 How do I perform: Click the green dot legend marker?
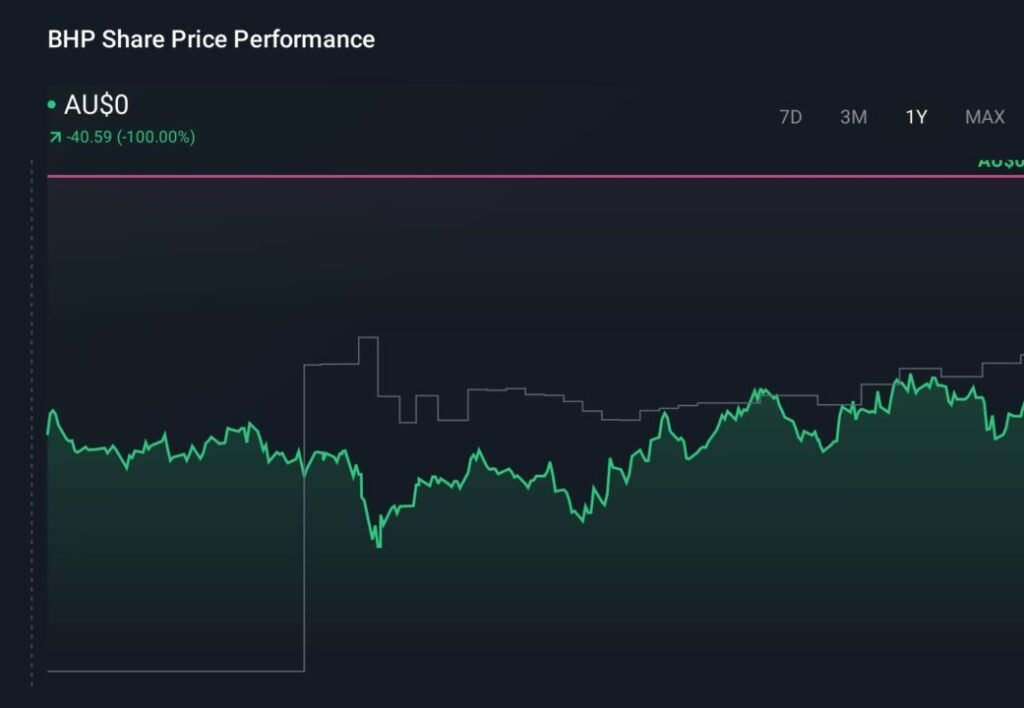coord(50,103)
